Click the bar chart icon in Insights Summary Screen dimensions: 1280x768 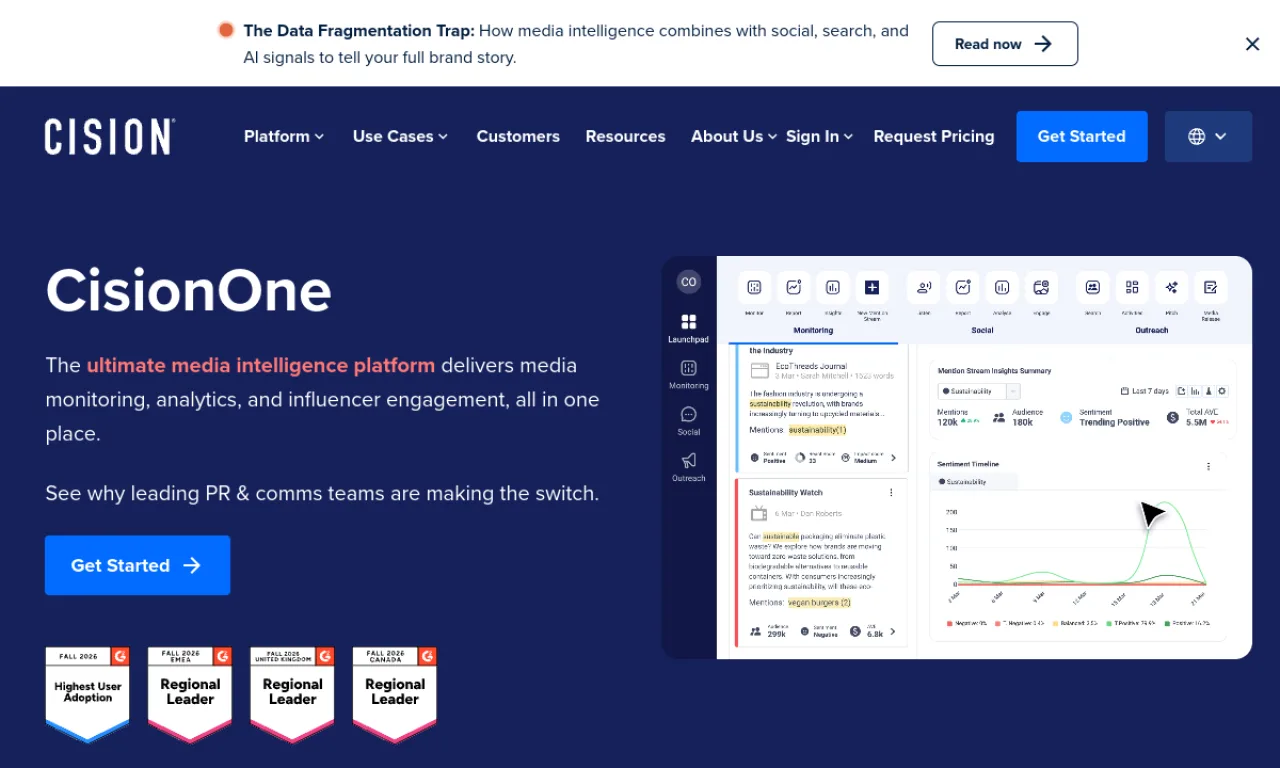pos(1195,391)
